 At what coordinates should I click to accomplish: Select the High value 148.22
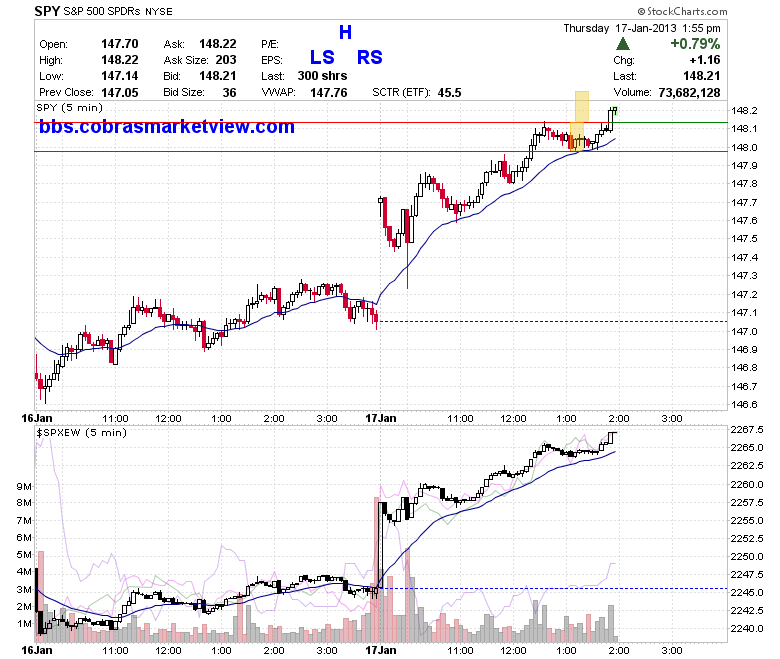119,60
